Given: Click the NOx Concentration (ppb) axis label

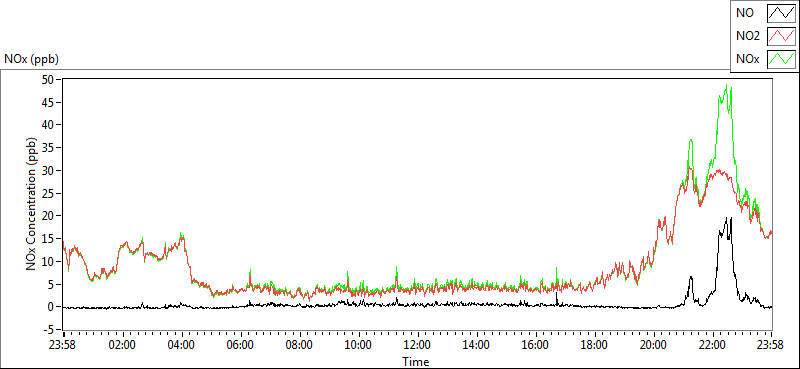Looking at the screenshot, I should click(32, 203).
